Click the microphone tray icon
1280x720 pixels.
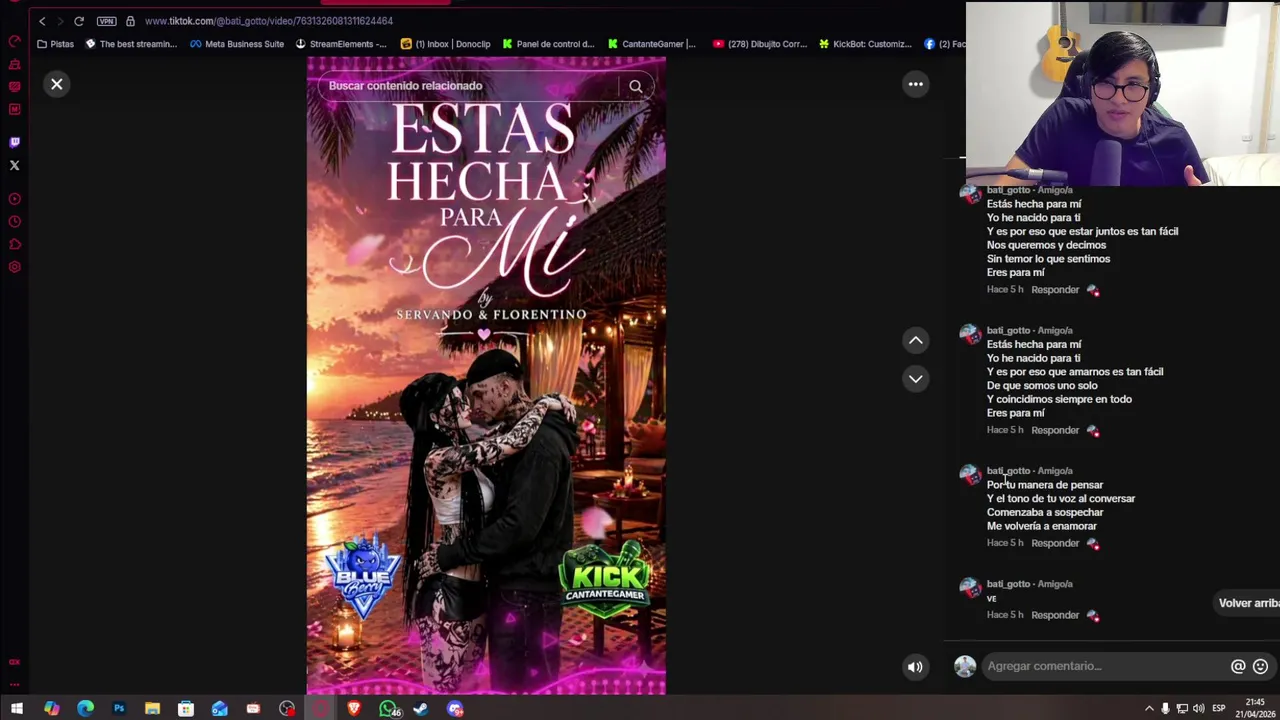[1165, 709]
